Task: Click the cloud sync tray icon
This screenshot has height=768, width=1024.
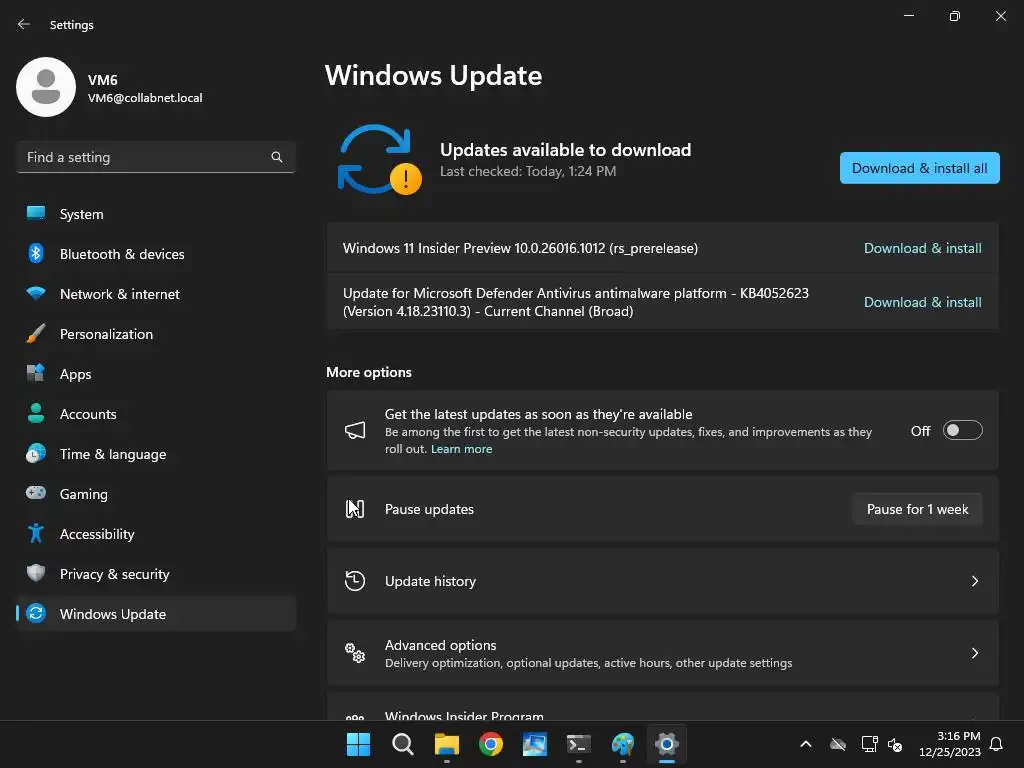Action: coord(838,744)
